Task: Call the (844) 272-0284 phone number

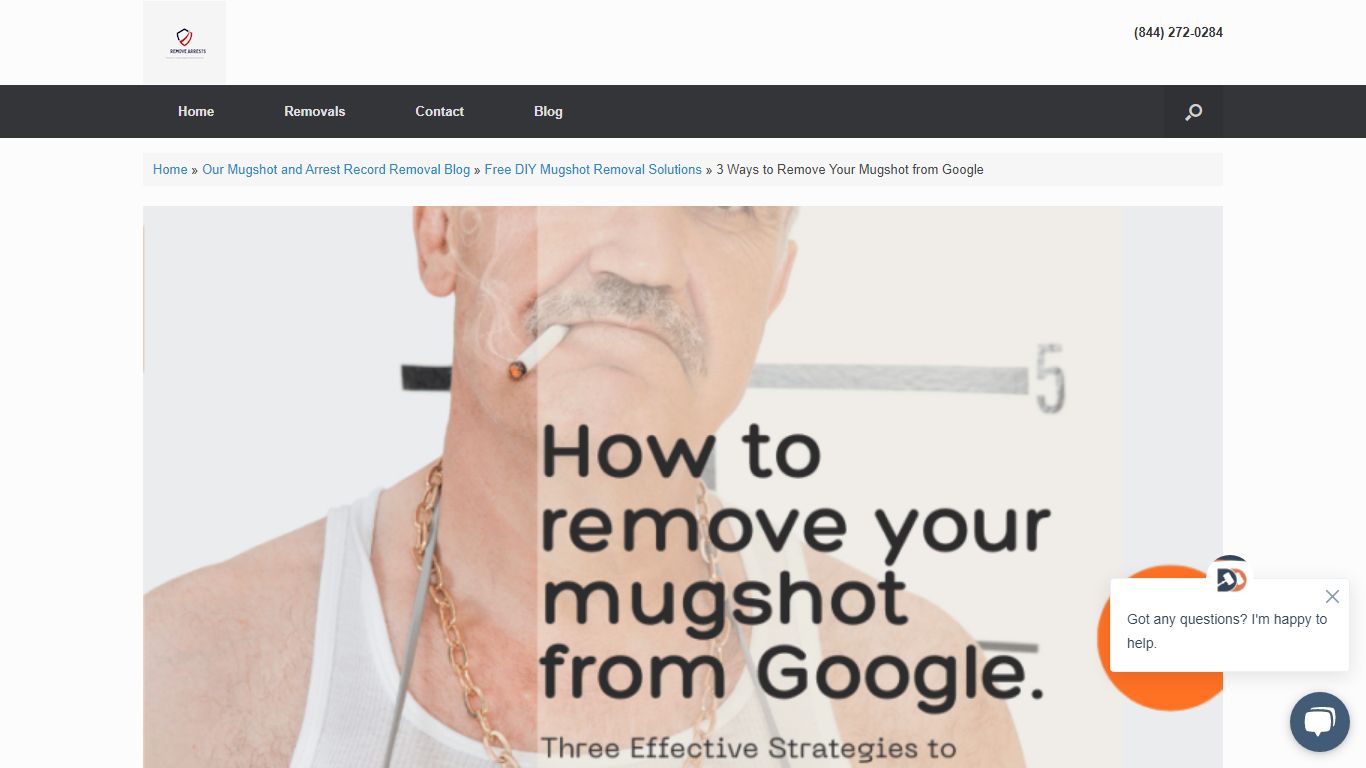Action: coord(1177,32)
